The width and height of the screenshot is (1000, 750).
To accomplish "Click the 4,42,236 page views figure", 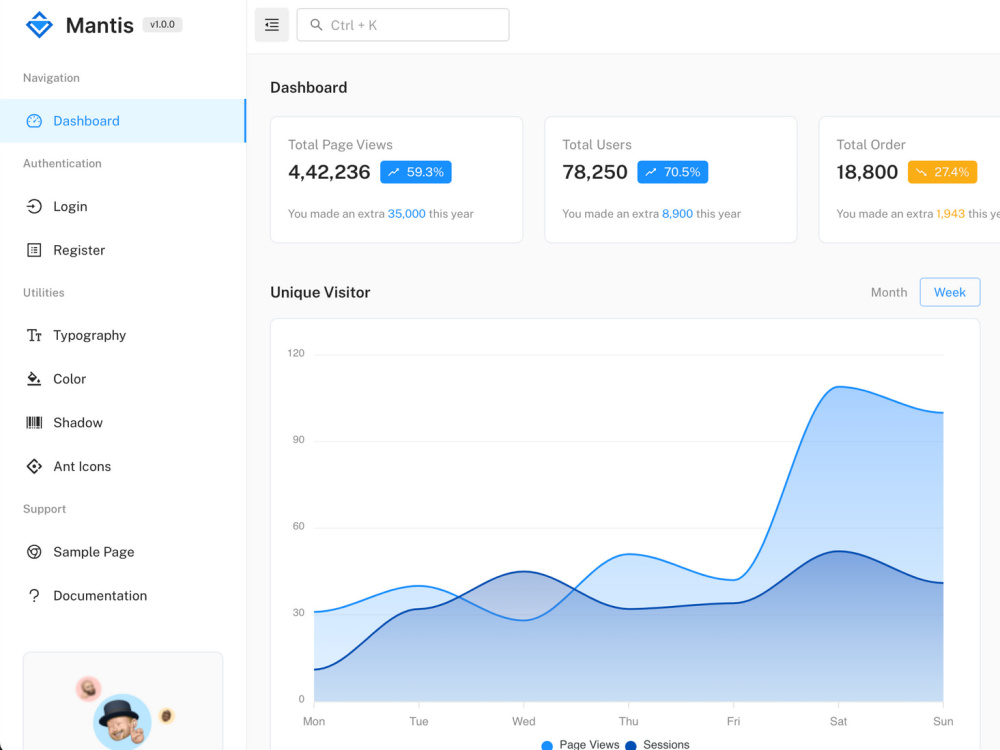I will [x=329, y=172].
